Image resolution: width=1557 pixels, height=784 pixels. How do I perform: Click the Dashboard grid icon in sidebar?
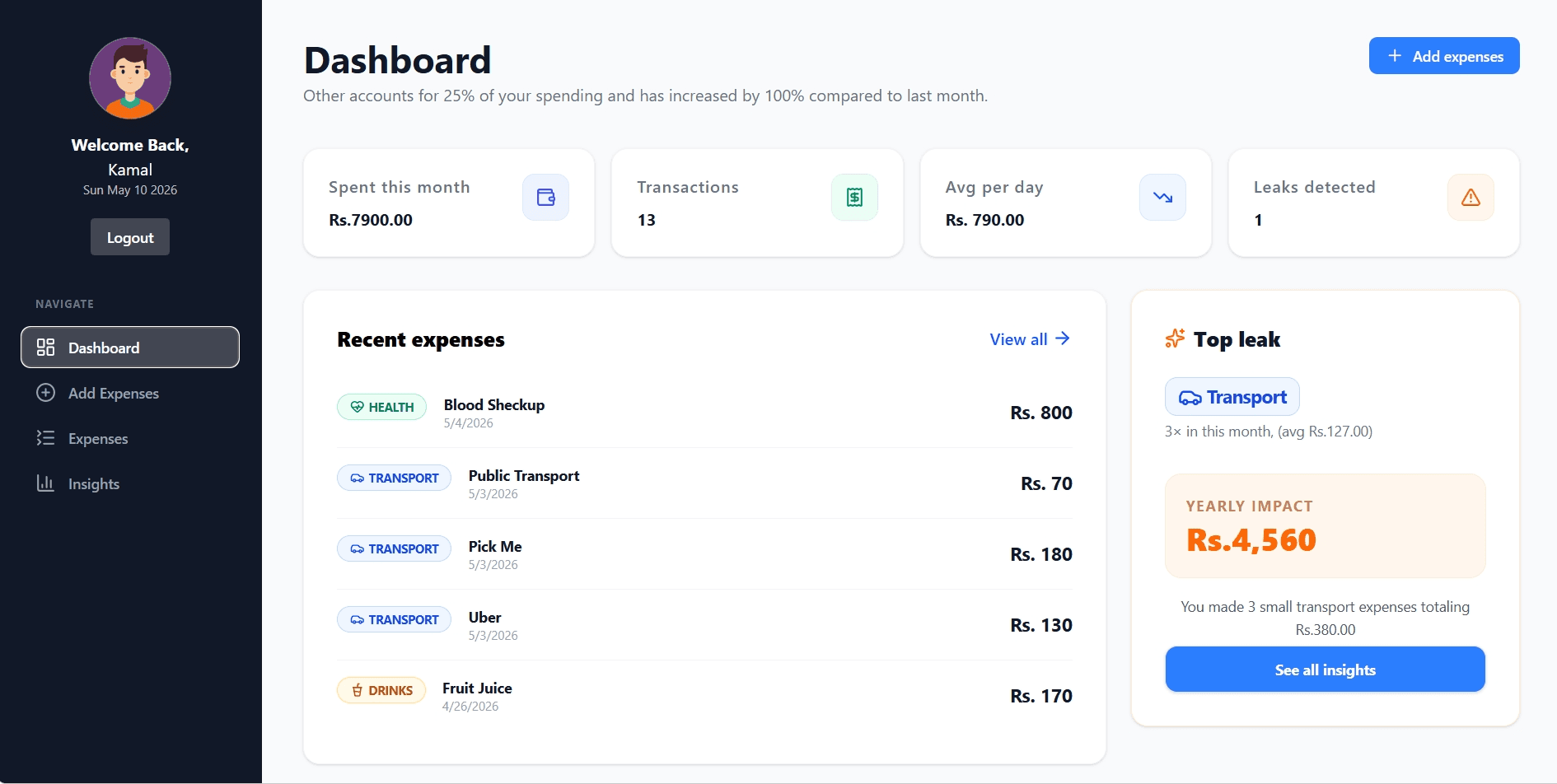[46, 348]
